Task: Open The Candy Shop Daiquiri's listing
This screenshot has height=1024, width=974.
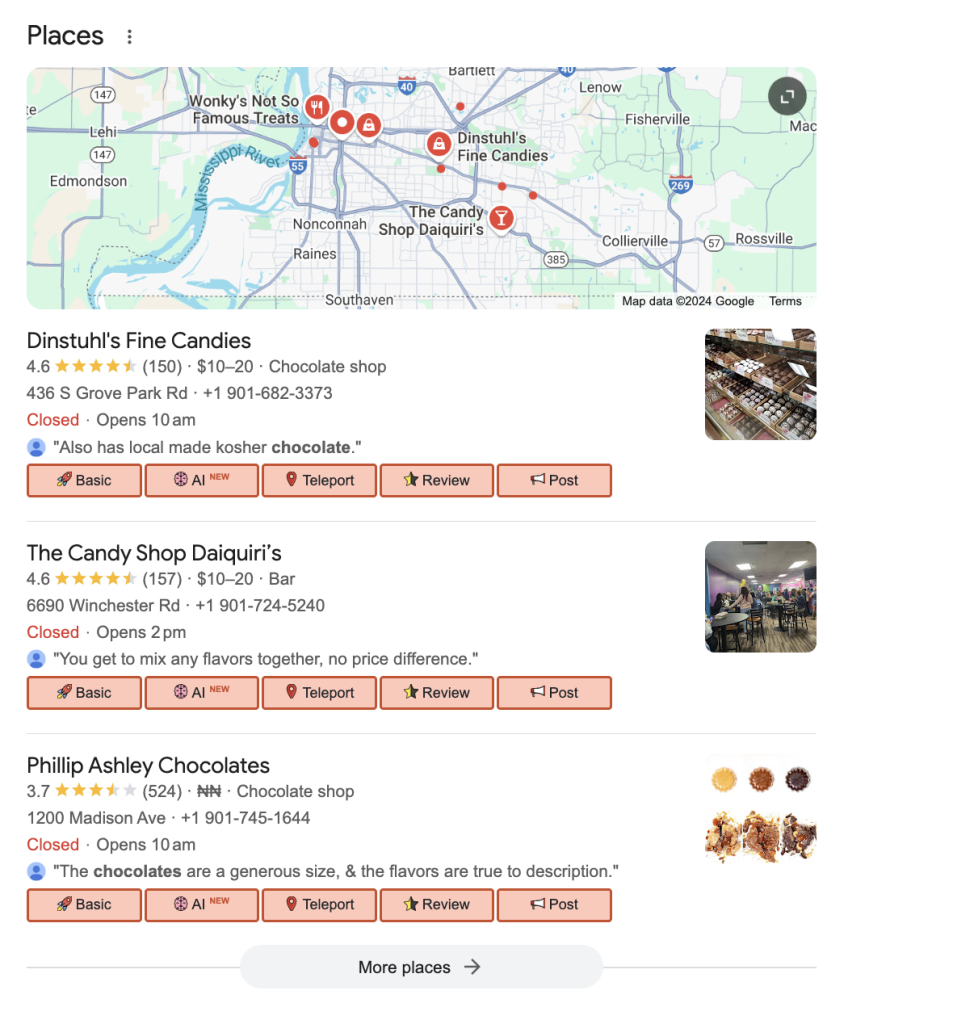Action: coord(154,553)
